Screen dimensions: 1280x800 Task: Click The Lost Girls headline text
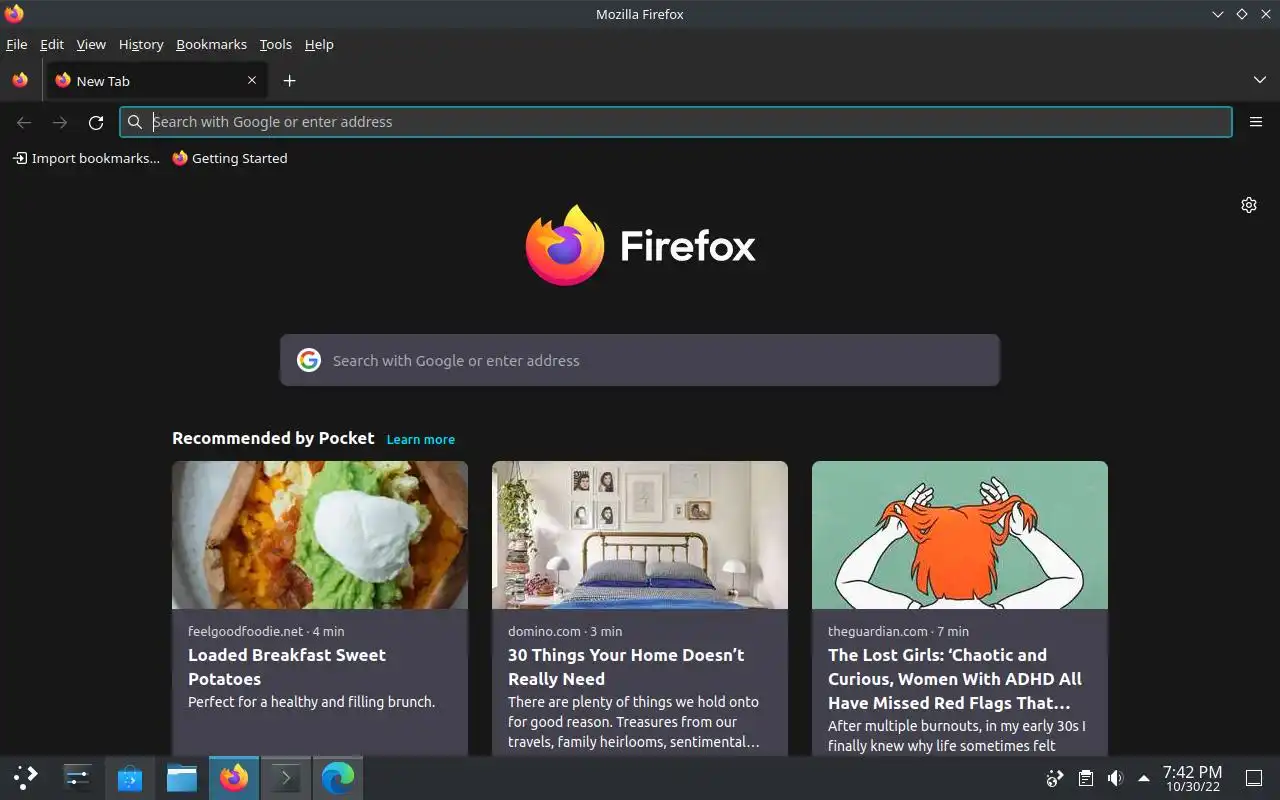coord(955,679)
